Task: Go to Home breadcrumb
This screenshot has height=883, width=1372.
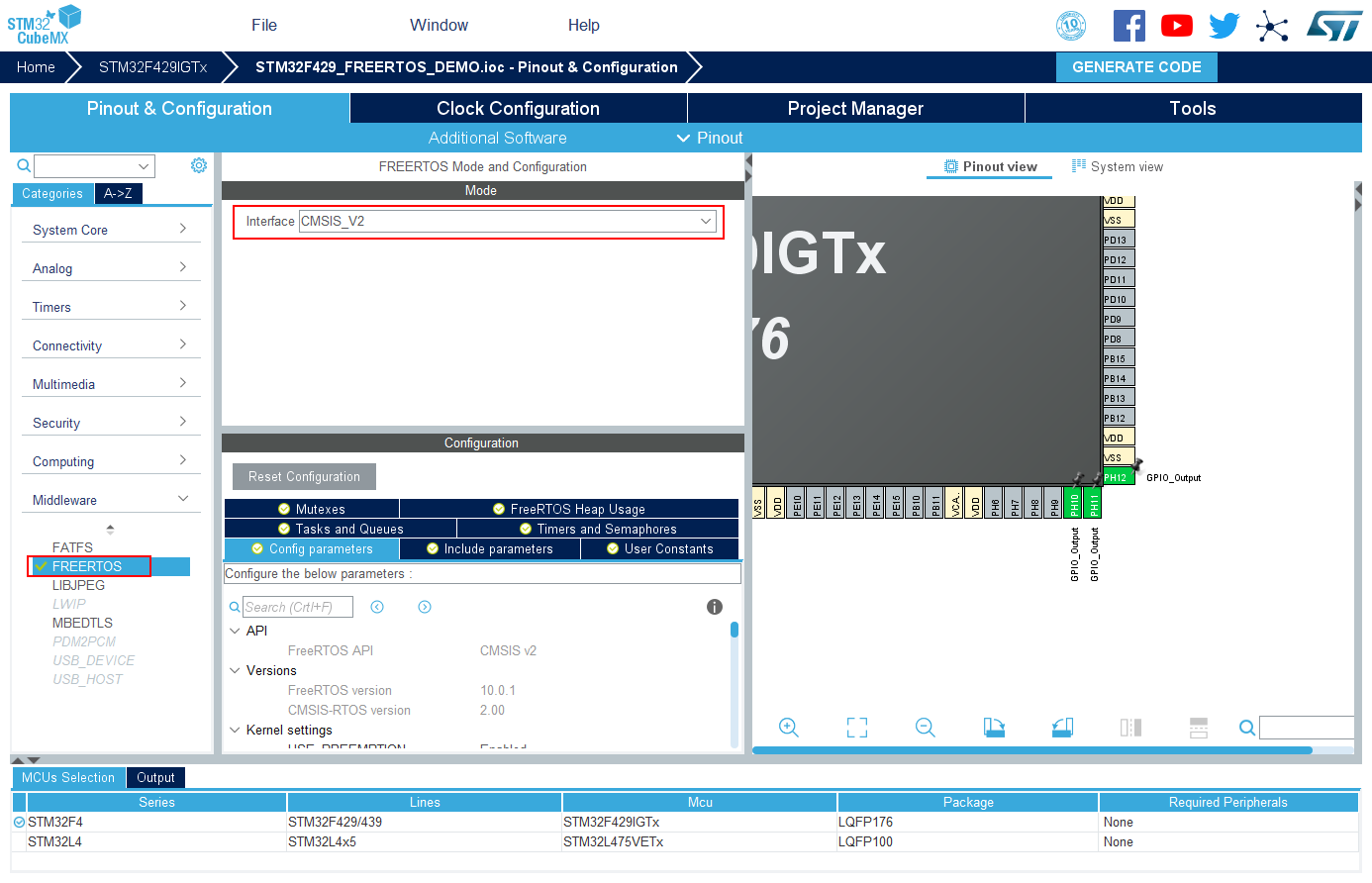Action: (x=36, y=67)
